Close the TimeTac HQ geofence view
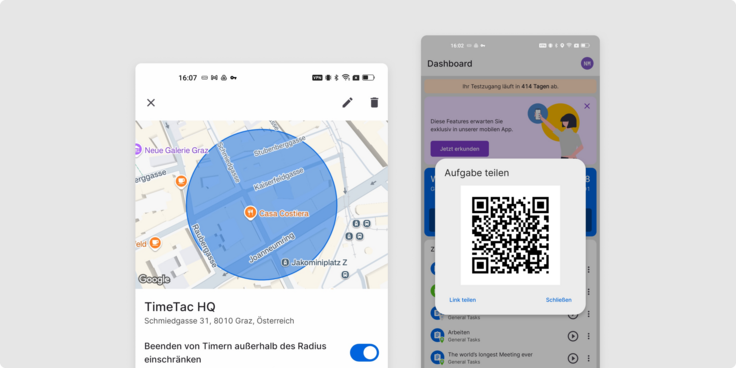 151,103
